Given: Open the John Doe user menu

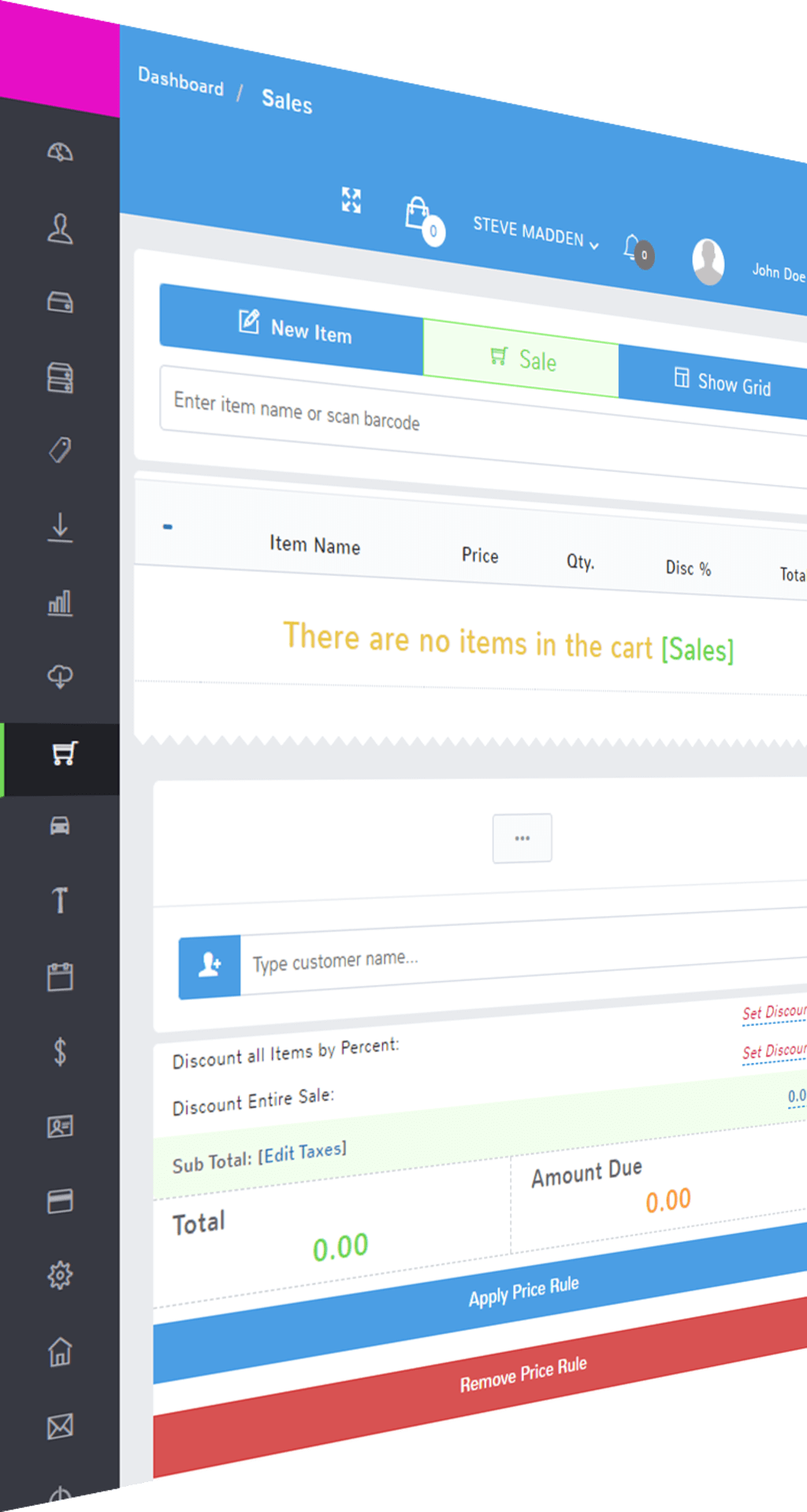Looking at the screenshot, I should point(777,272).
